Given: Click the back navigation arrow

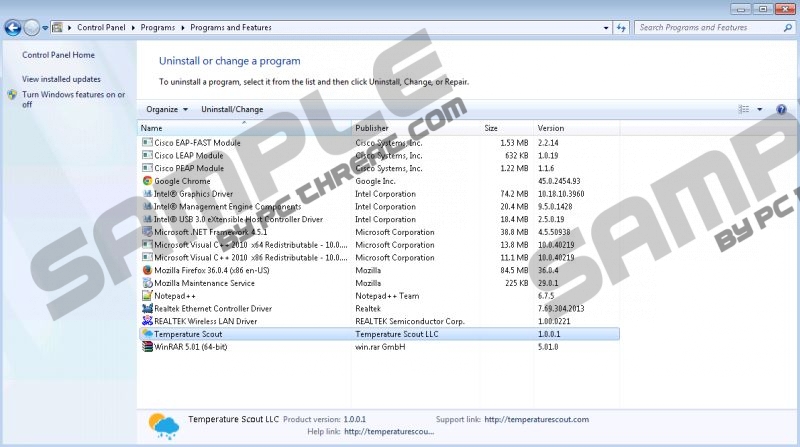Looking at the screenshot, I should click(x=14, y=28).
